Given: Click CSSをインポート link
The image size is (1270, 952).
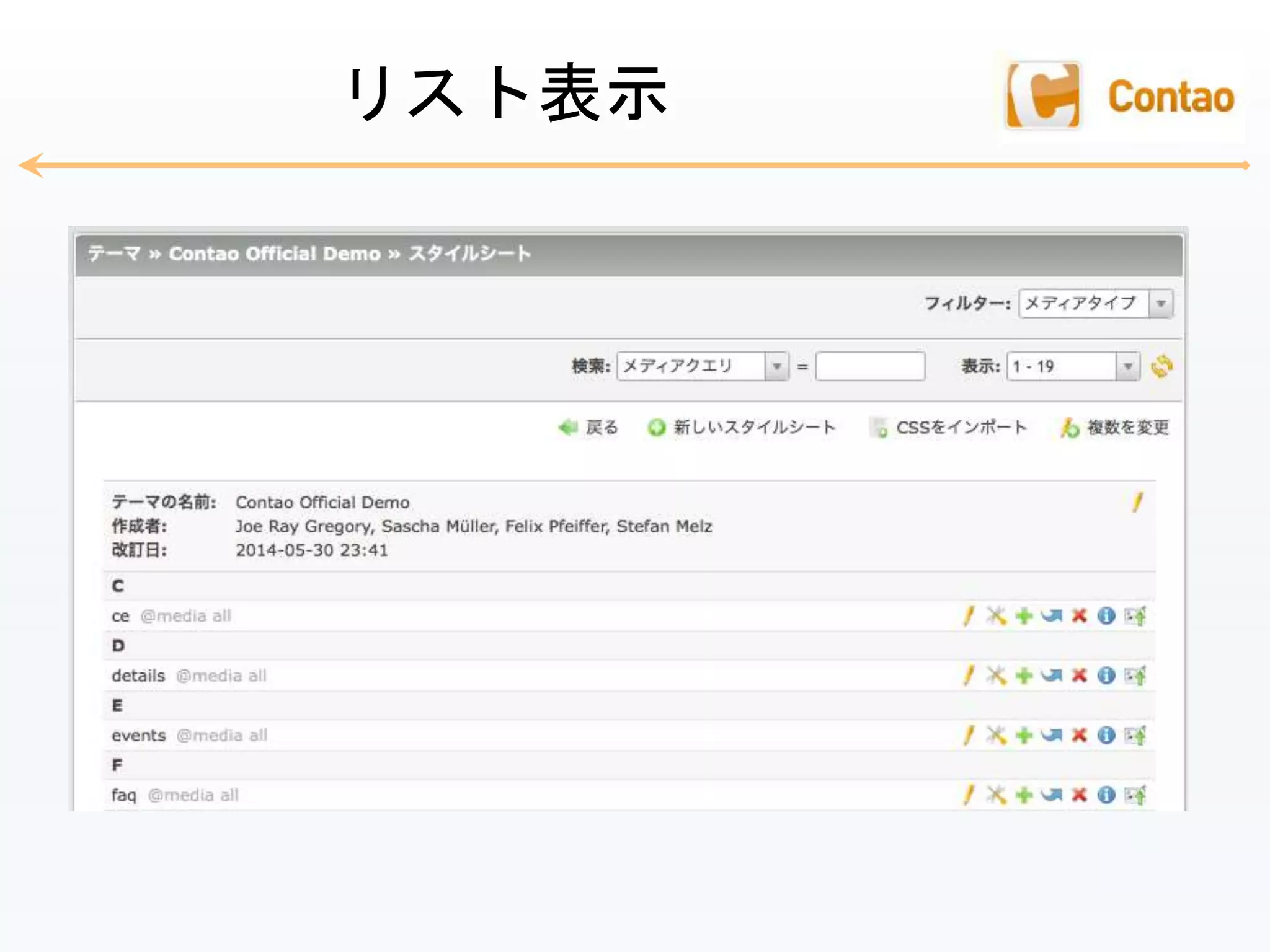Looking at the screenshot, I should coord(948,428).
